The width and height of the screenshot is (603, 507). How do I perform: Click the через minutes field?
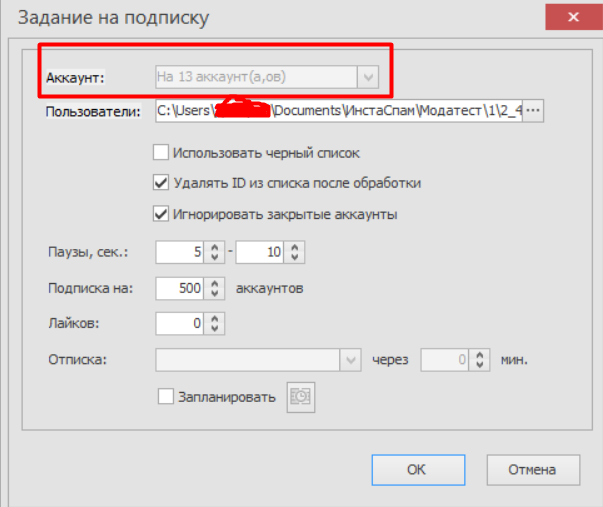(x=445, y=360)
